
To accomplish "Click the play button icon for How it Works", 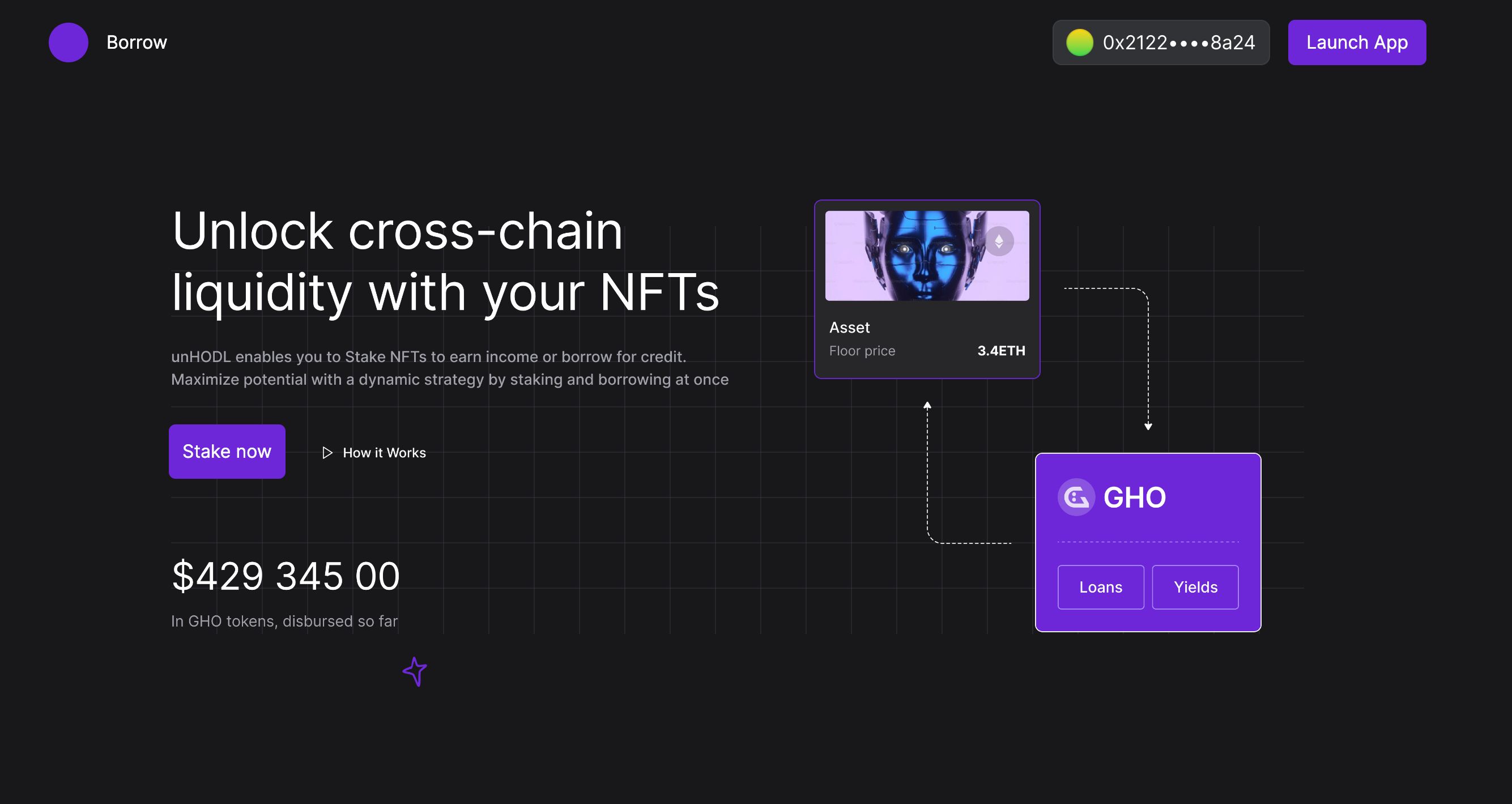I will pyautogui.click(x=327, y=452).
